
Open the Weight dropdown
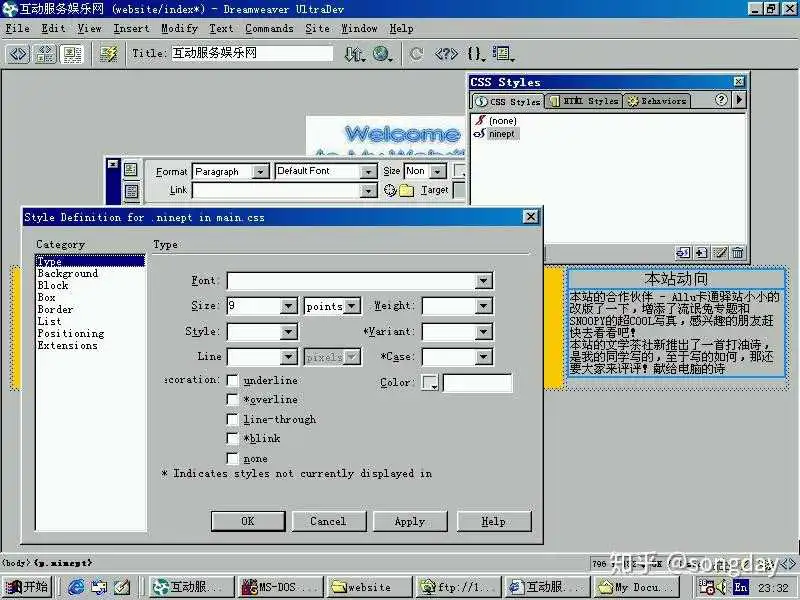coord(483,306)
